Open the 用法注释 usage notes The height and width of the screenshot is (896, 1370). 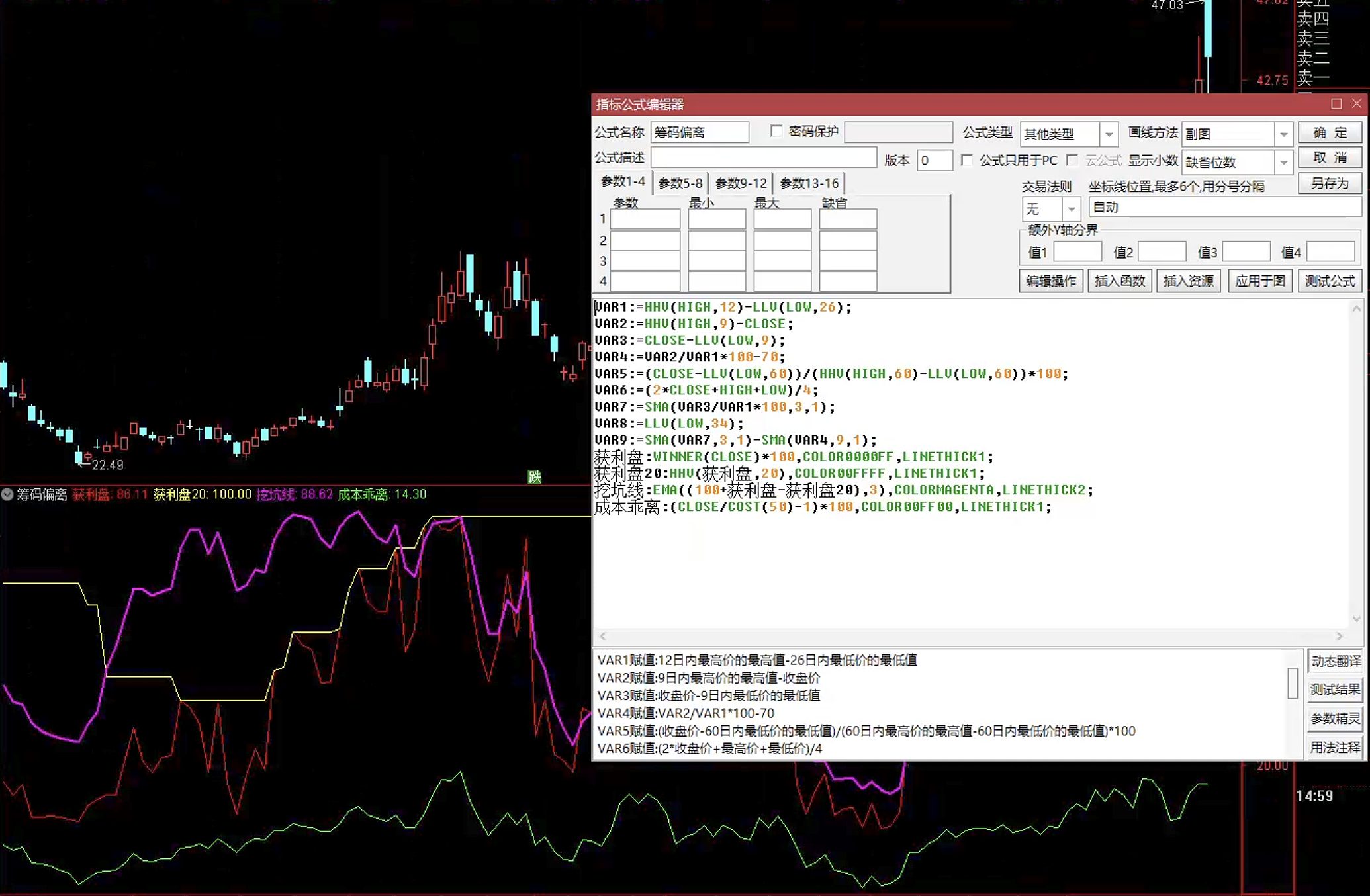tap(1336, 747)
